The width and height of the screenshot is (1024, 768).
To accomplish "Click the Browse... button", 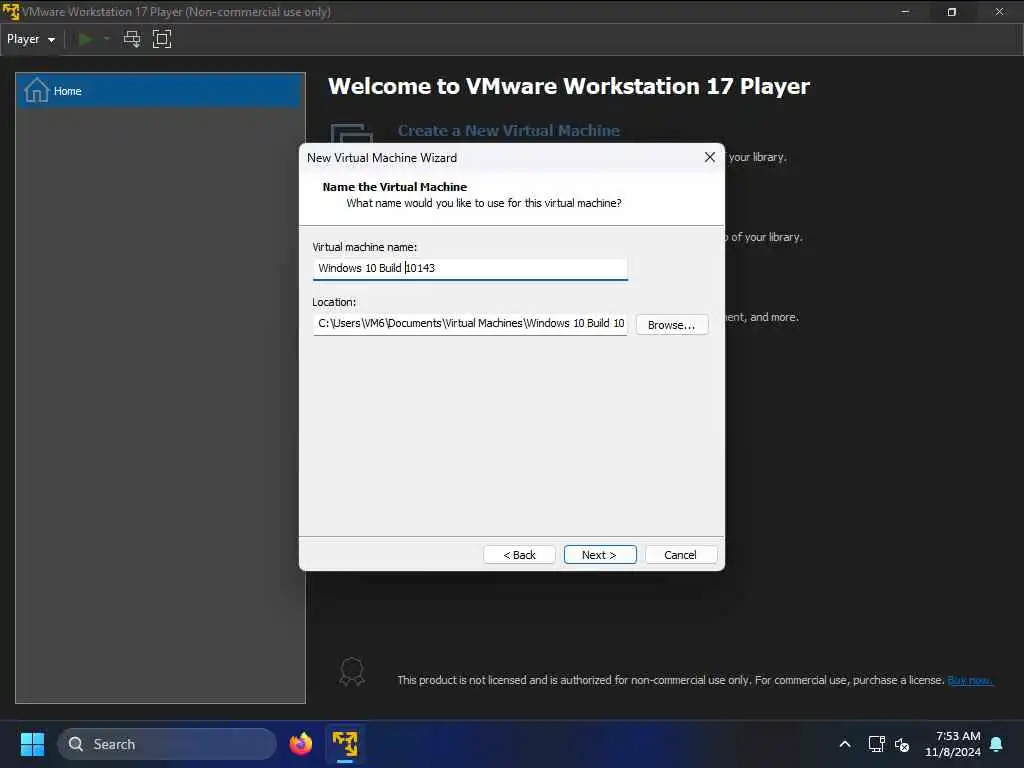I will (x=672, y=325).
